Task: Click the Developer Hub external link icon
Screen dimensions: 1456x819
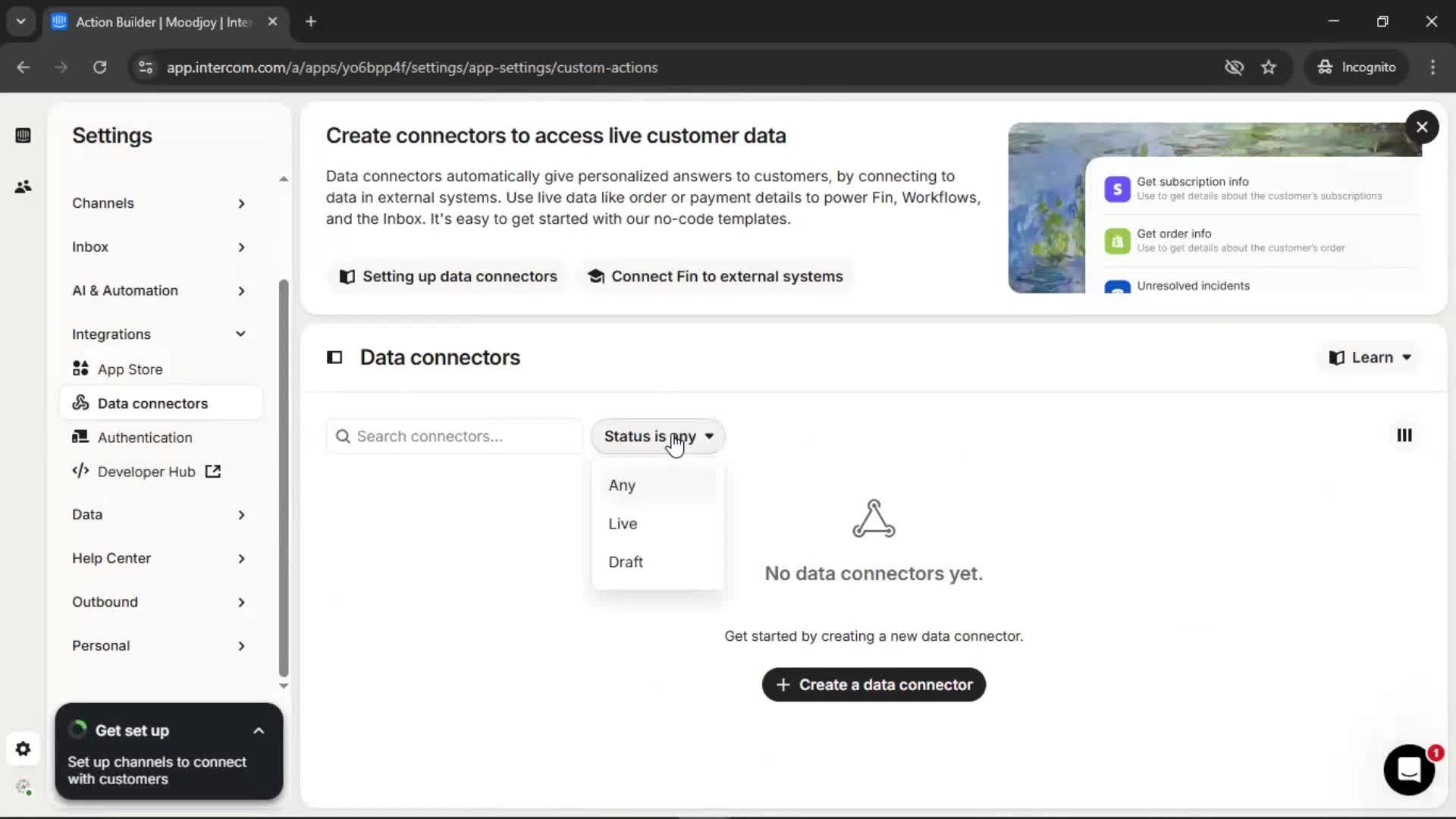Action: (x=213, y=472)
